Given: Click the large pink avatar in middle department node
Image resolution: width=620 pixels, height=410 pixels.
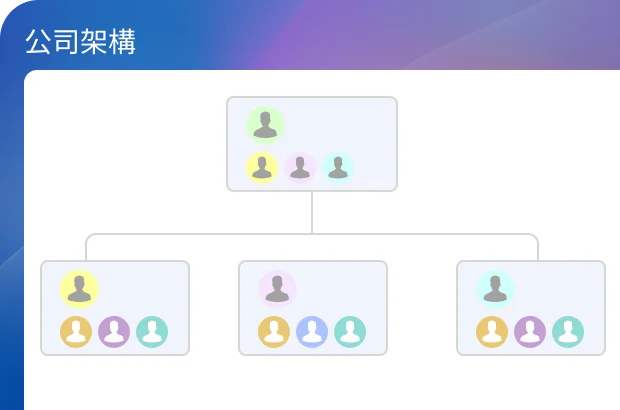Looking at the screenshot, I should pyautogui.click(x=277, y=289).
